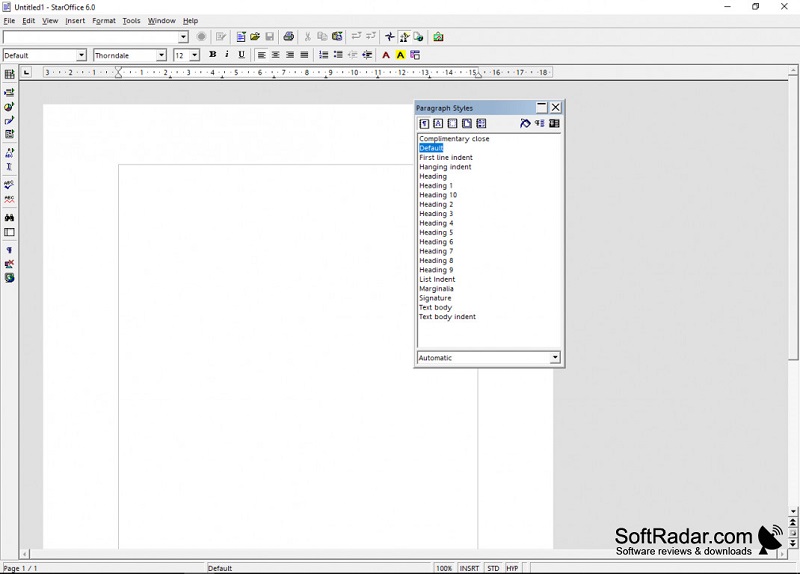The image size is (800, 574).
Task: Show Paragraph Styles icon in Stylist
Action: click(424, 123)
